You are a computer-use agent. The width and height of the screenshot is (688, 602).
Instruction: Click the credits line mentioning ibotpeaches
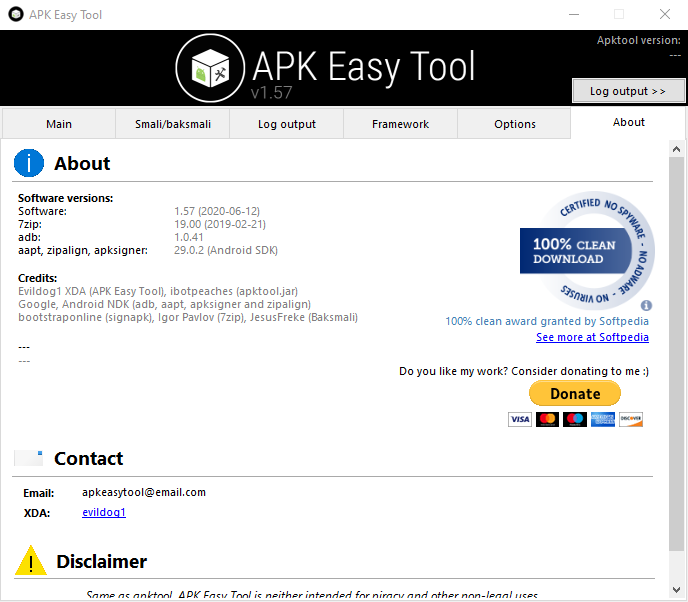point(158,291)
